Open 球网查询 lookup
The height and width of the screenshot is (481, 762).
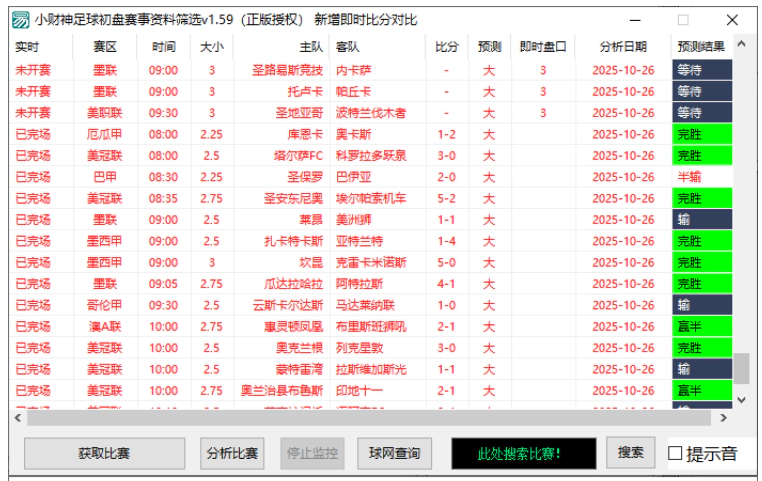point(395,453)
